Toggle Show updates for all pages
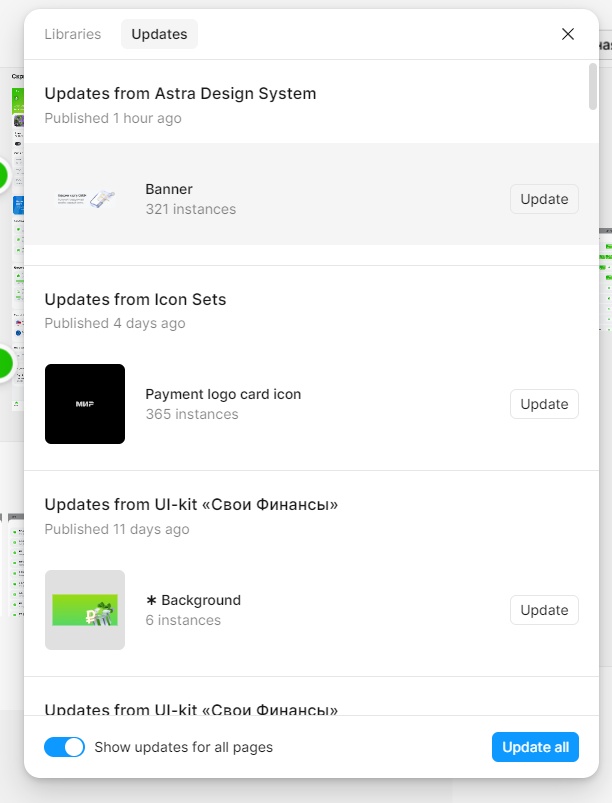 (65, 747)
